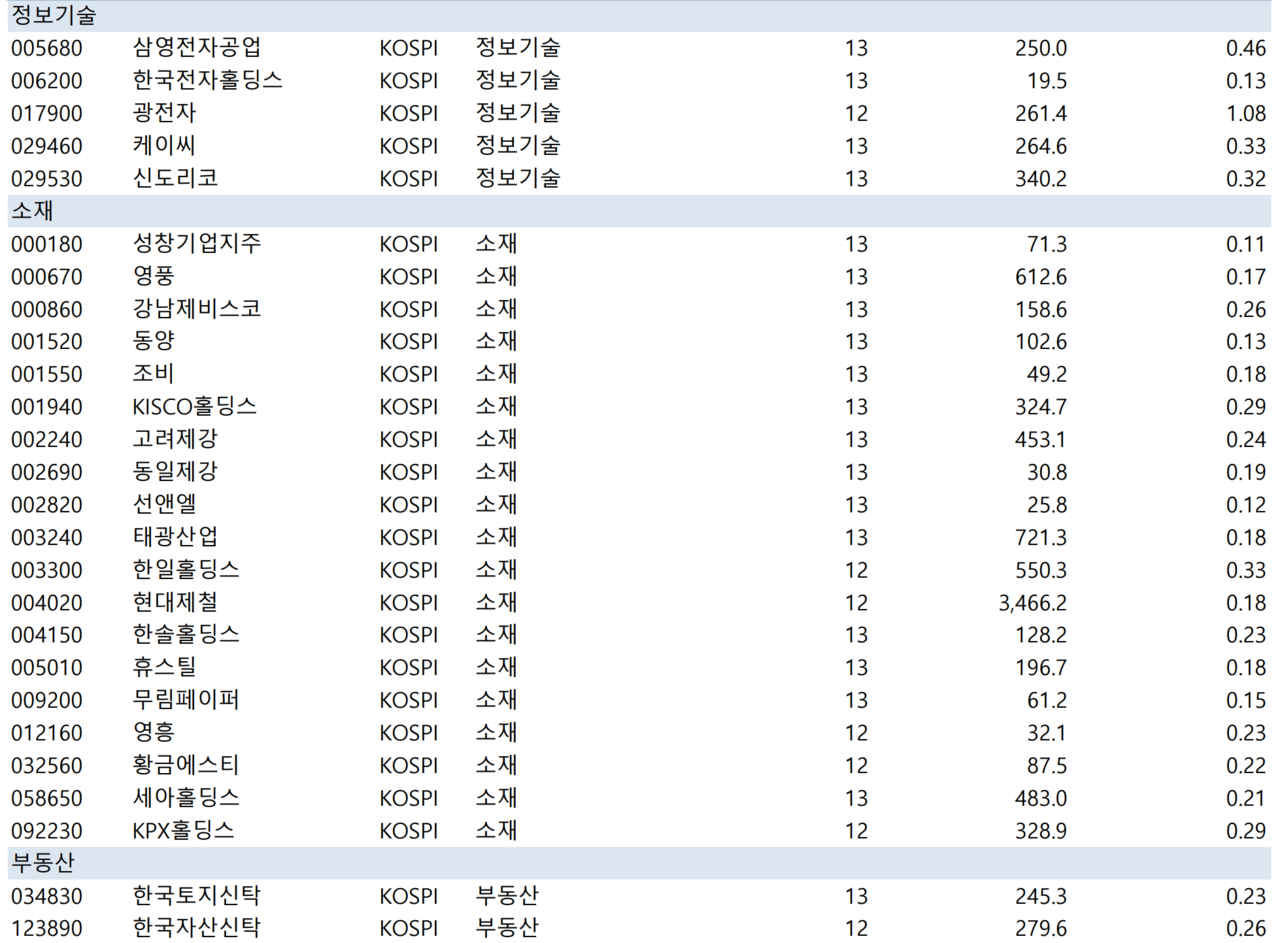Select the 소재 section header row
This screenshot has width=1280, height=943.
[640, 211]
